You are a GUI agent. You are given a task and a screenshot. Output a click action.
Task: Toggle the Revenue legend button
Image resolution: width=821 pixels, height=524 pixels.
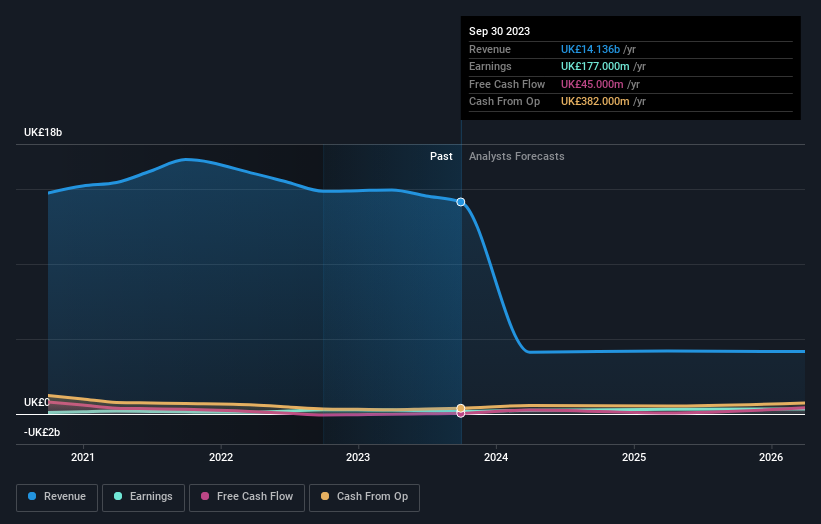coord(57,497)
